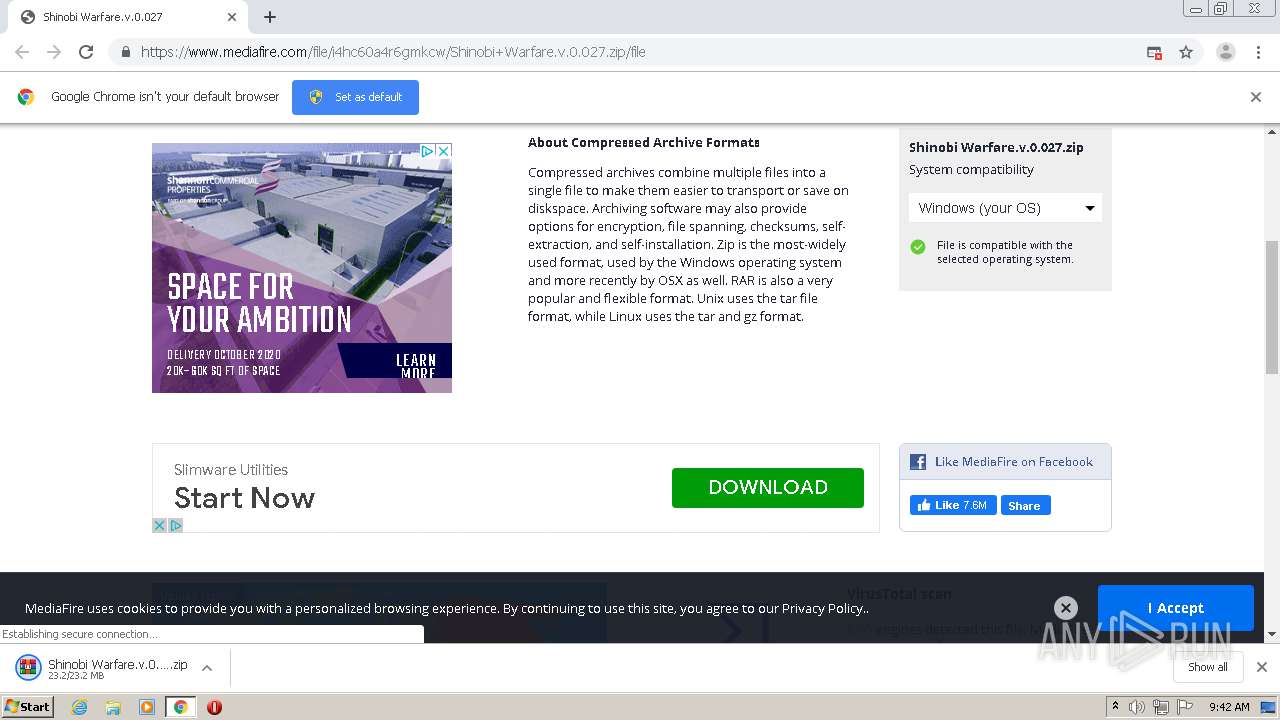Image resolution: width=1280 pixels, height=720 pixels.
Task: Open Like MediaFire on Facebook link
Action: (1014, 462)
